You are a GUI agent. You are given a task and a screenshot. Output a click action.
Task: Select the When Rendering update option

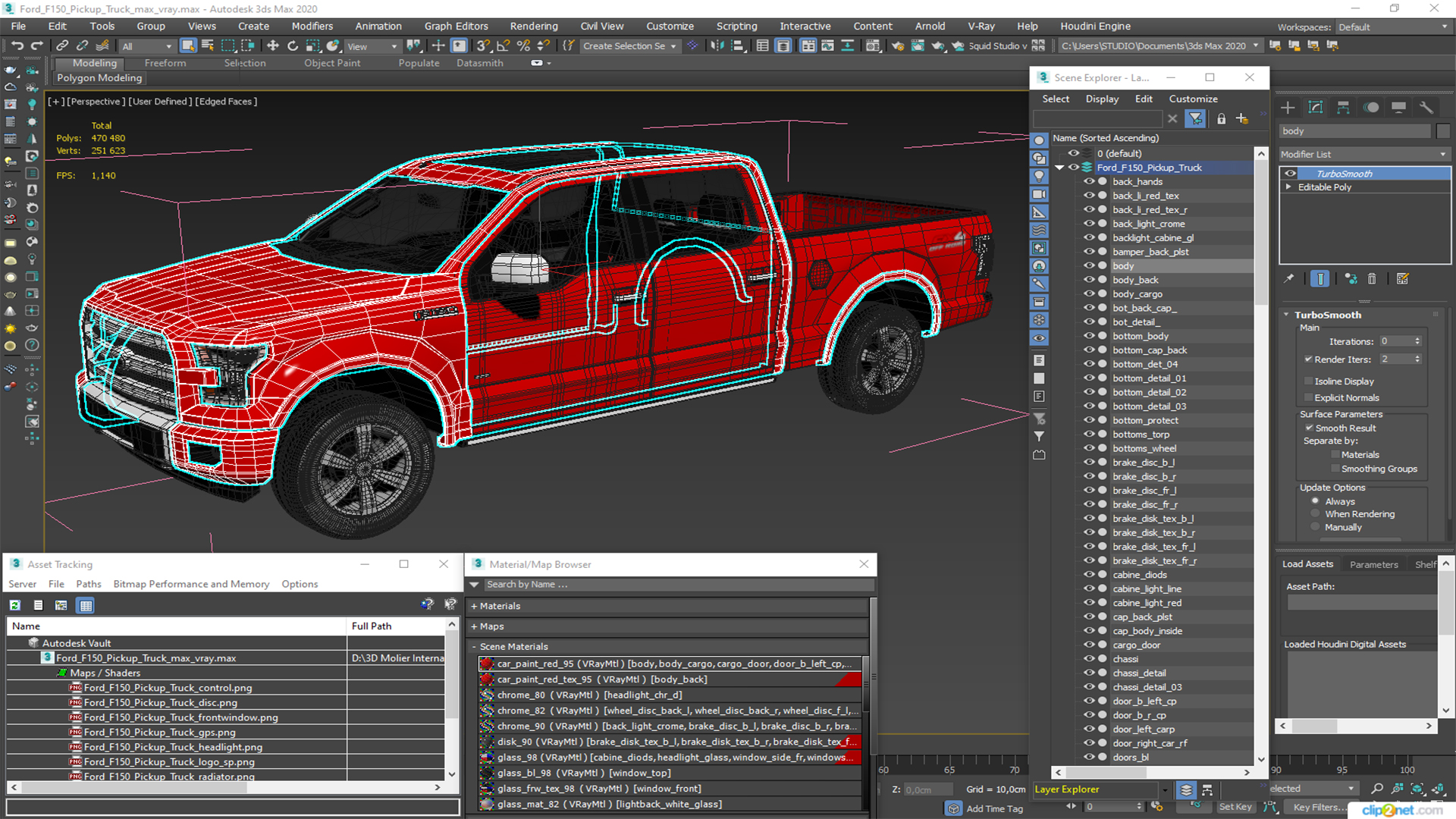1315,514
